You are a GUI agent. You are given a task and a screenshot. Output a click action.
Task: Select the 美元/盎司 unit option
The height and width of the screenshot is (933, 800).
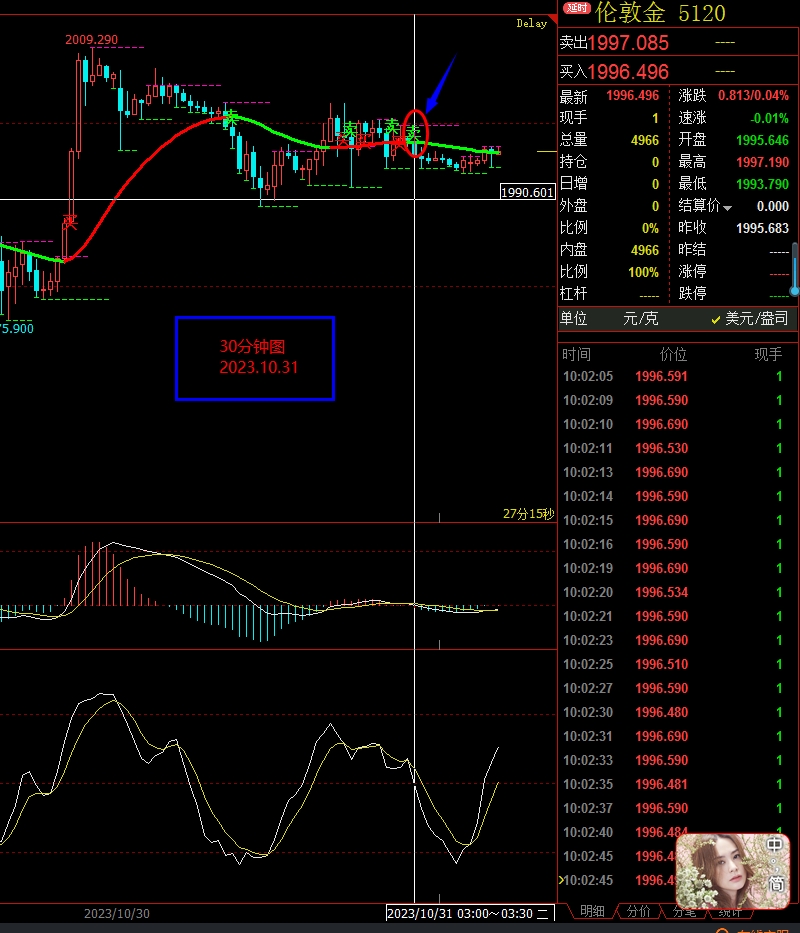[x=756, y=319]
